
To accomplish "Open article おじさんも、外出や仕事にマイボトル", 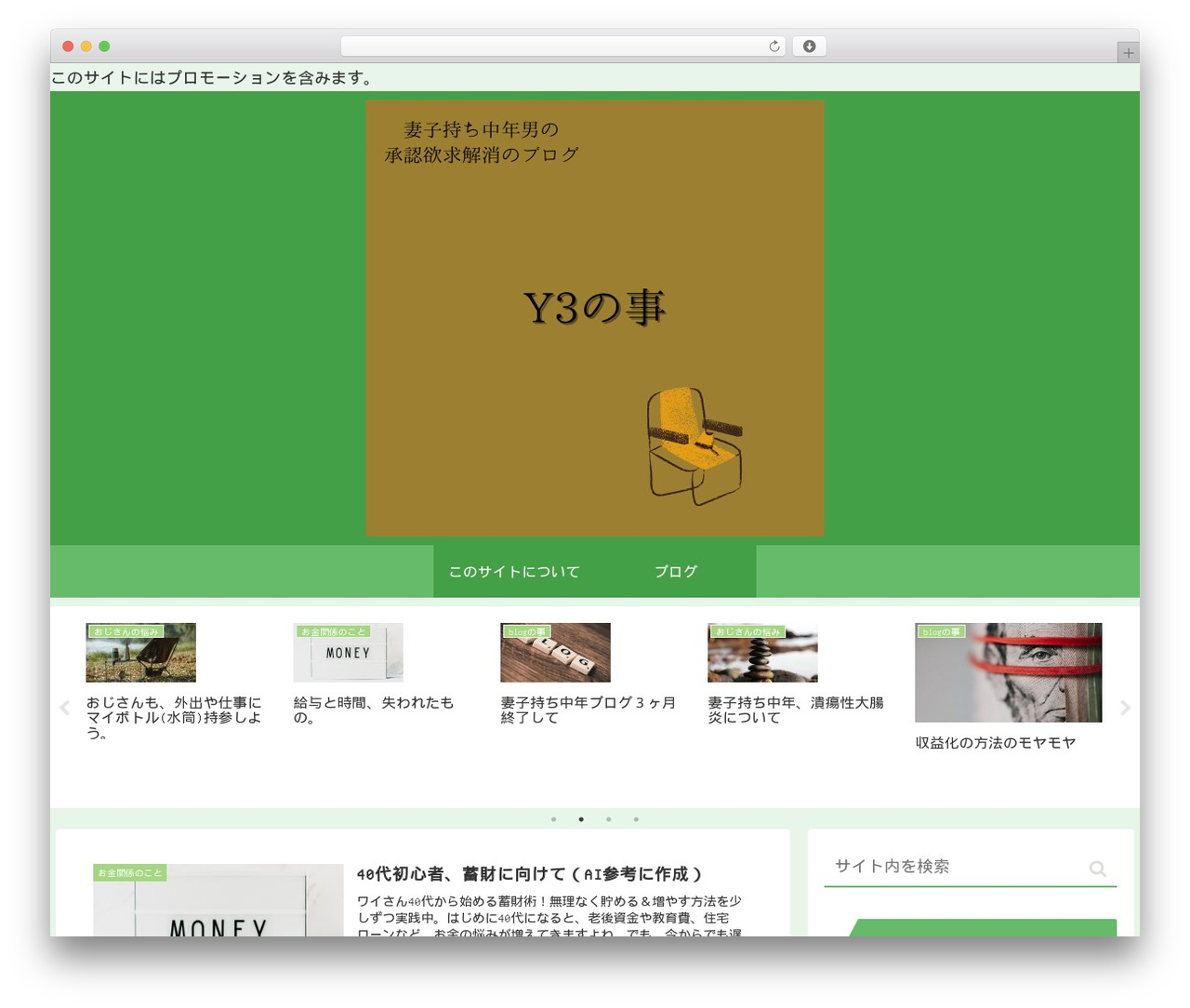I will tap(174, 718).
